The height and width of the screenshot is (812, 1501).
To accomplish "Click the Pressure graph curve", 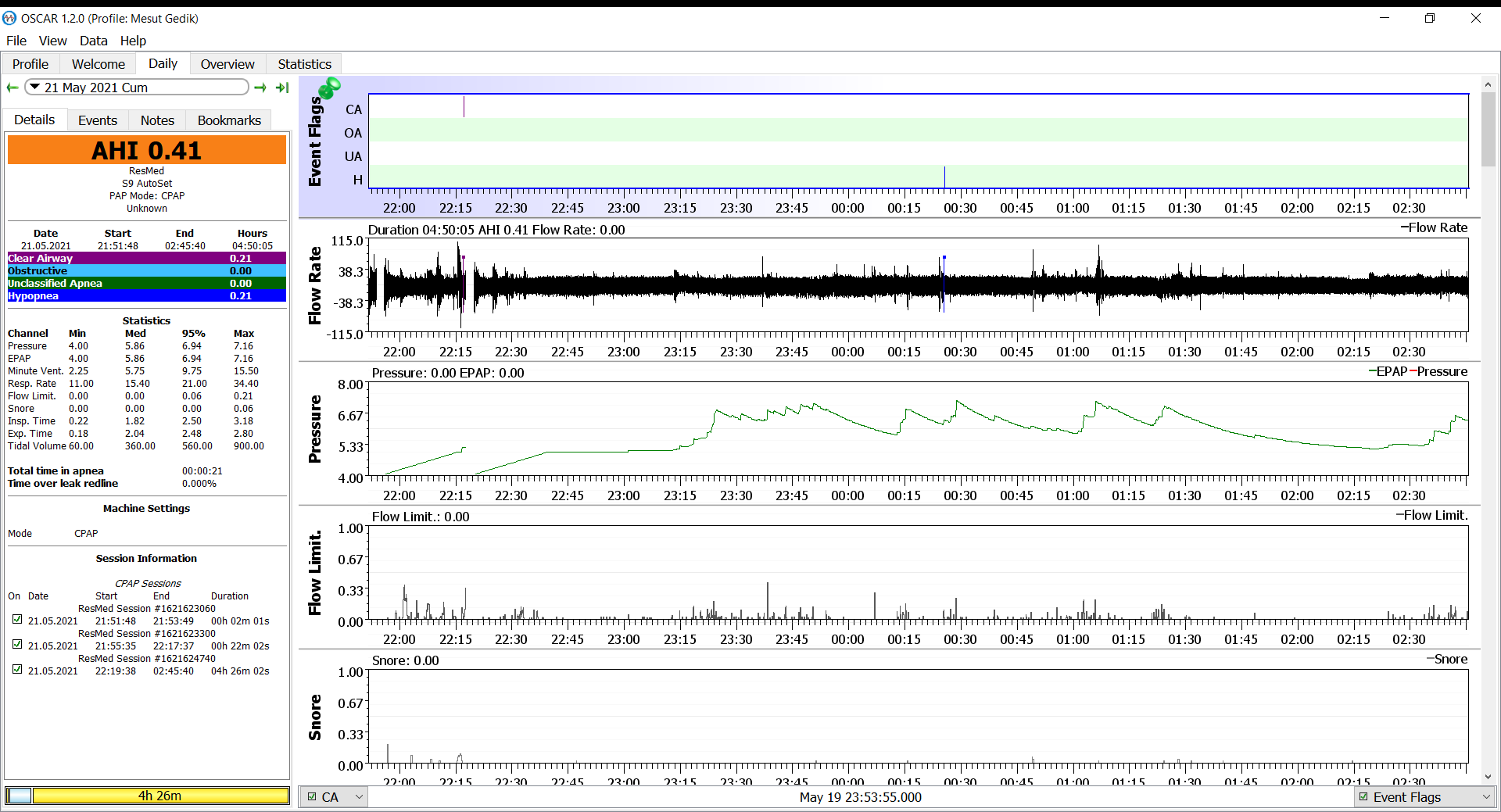I will (x=918, y=430).
